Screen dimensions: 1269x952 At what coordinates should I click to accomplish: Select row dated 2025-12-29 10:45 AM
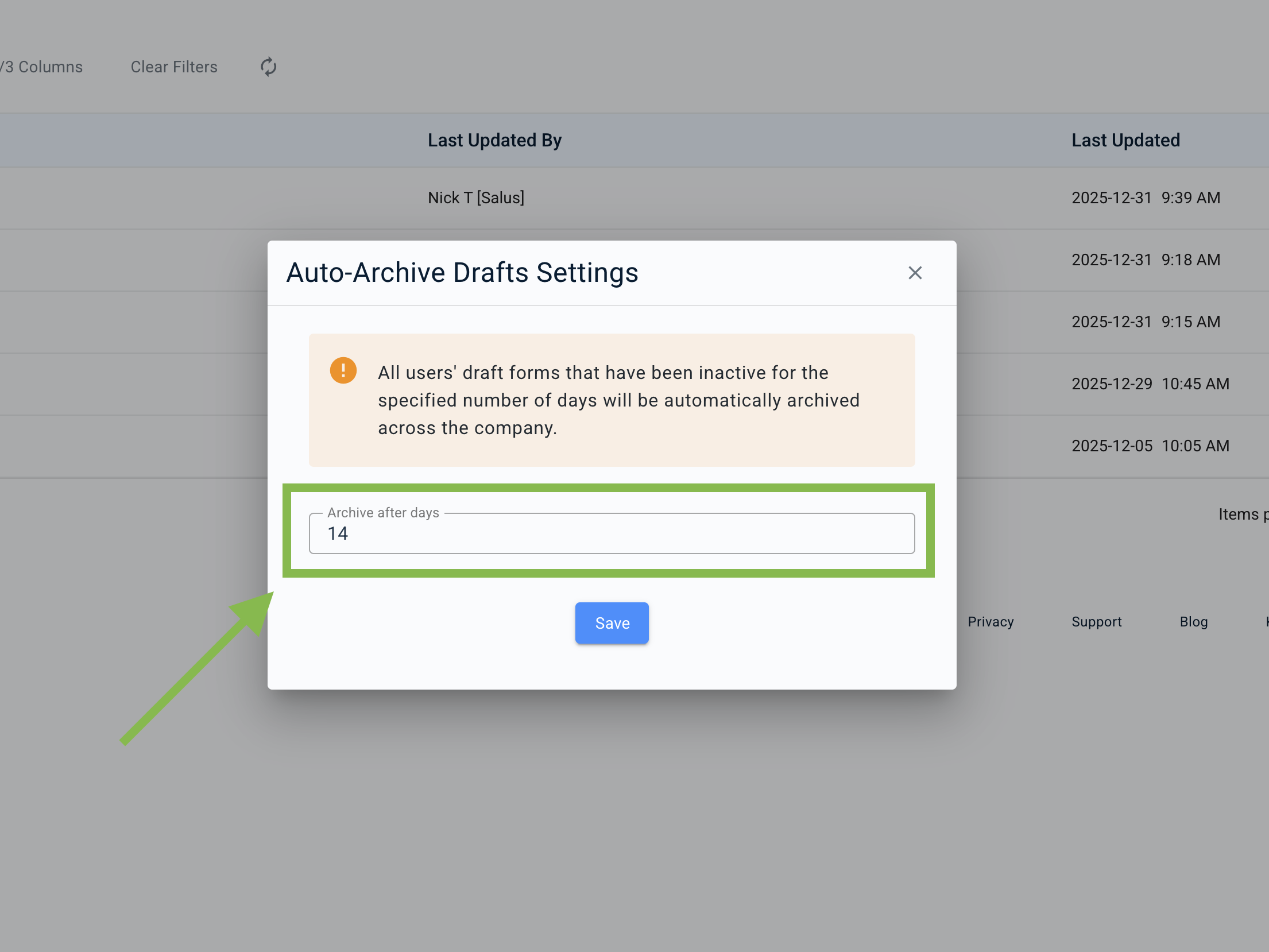(x=1150, y=384)
